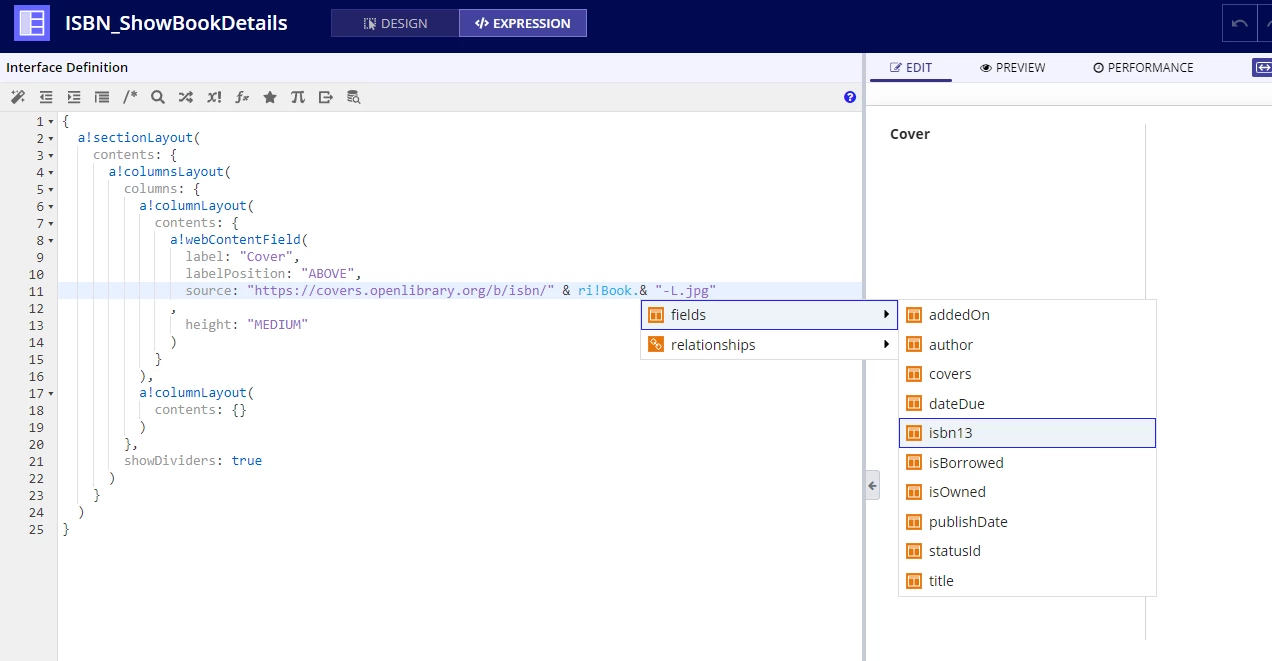Open the PERFORMANCE tab
The height and width of the screenshot is (661, 1272).
pyautogui.click(x=1143, y=67)
